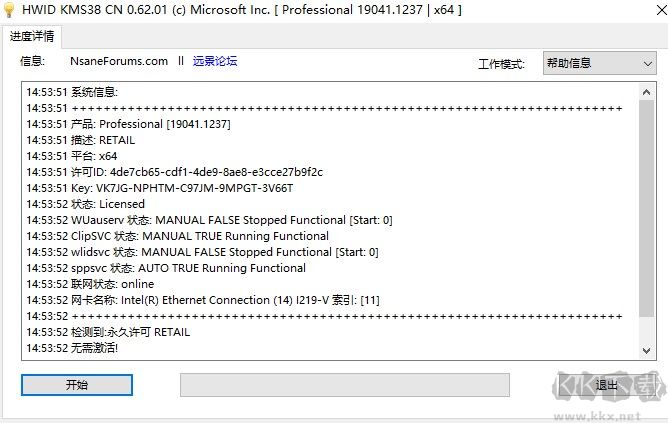Click the log scrollbar down arrow
The width and height of the screenshot is (668, 423).
[x=647, y=351]
